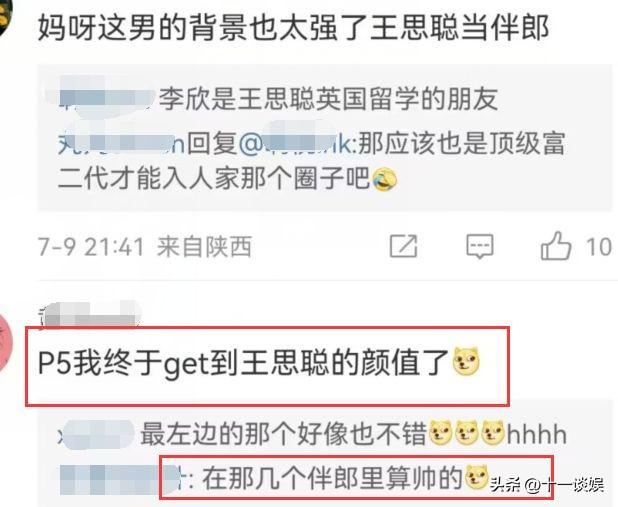The image size is (618, 507).
Task: Select the P5我终于get到王思聪 comment
Action: [259, 362]
